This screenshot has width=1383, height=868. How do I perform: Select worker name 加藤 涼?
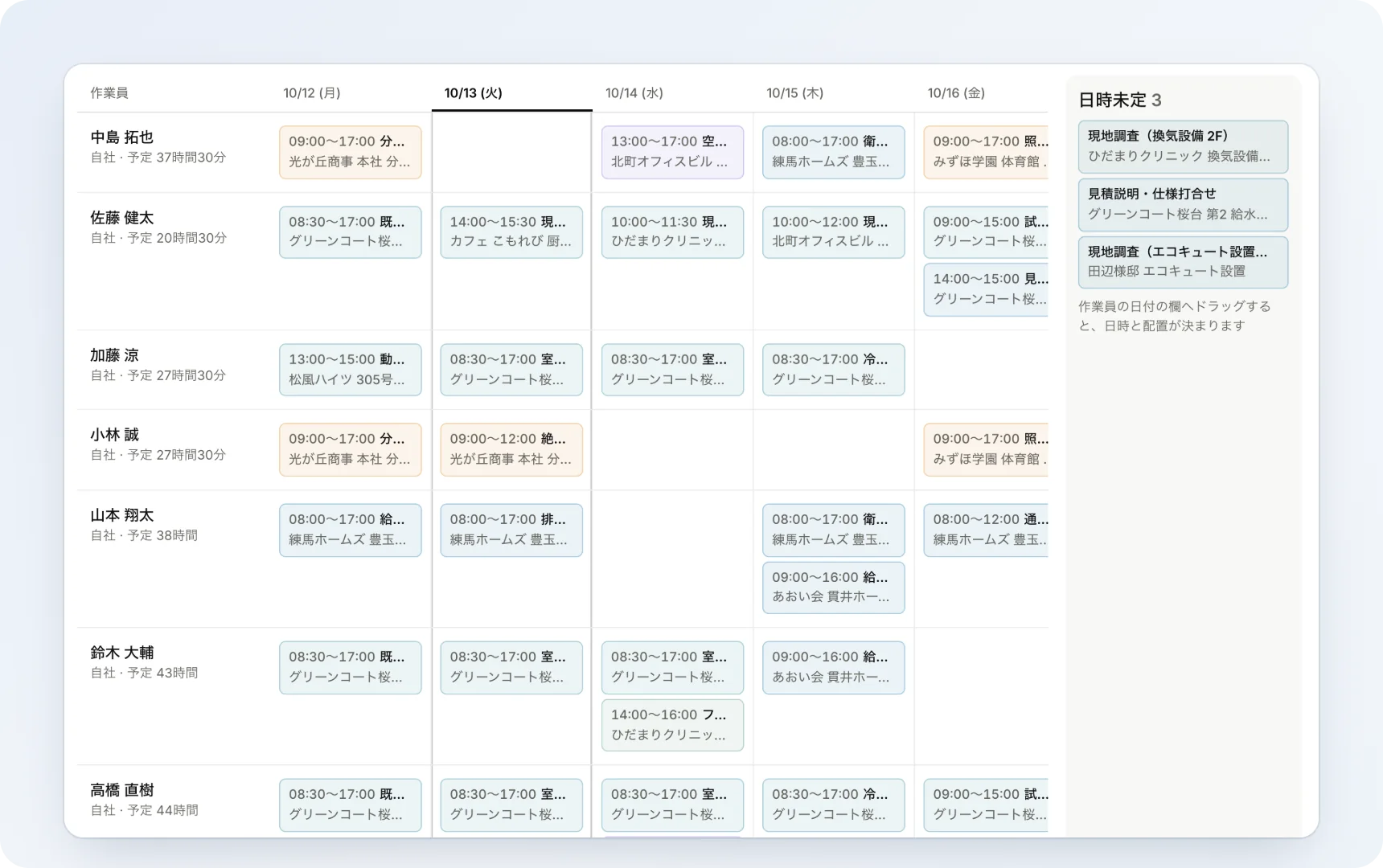click(114, 355)
